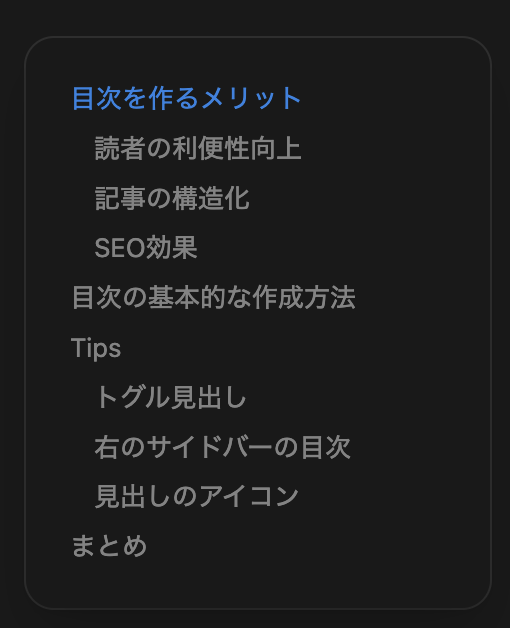510x628 pixels.
Task: Select the sidebar 目次 subheading under Tips
Action: tap(223, 447)
